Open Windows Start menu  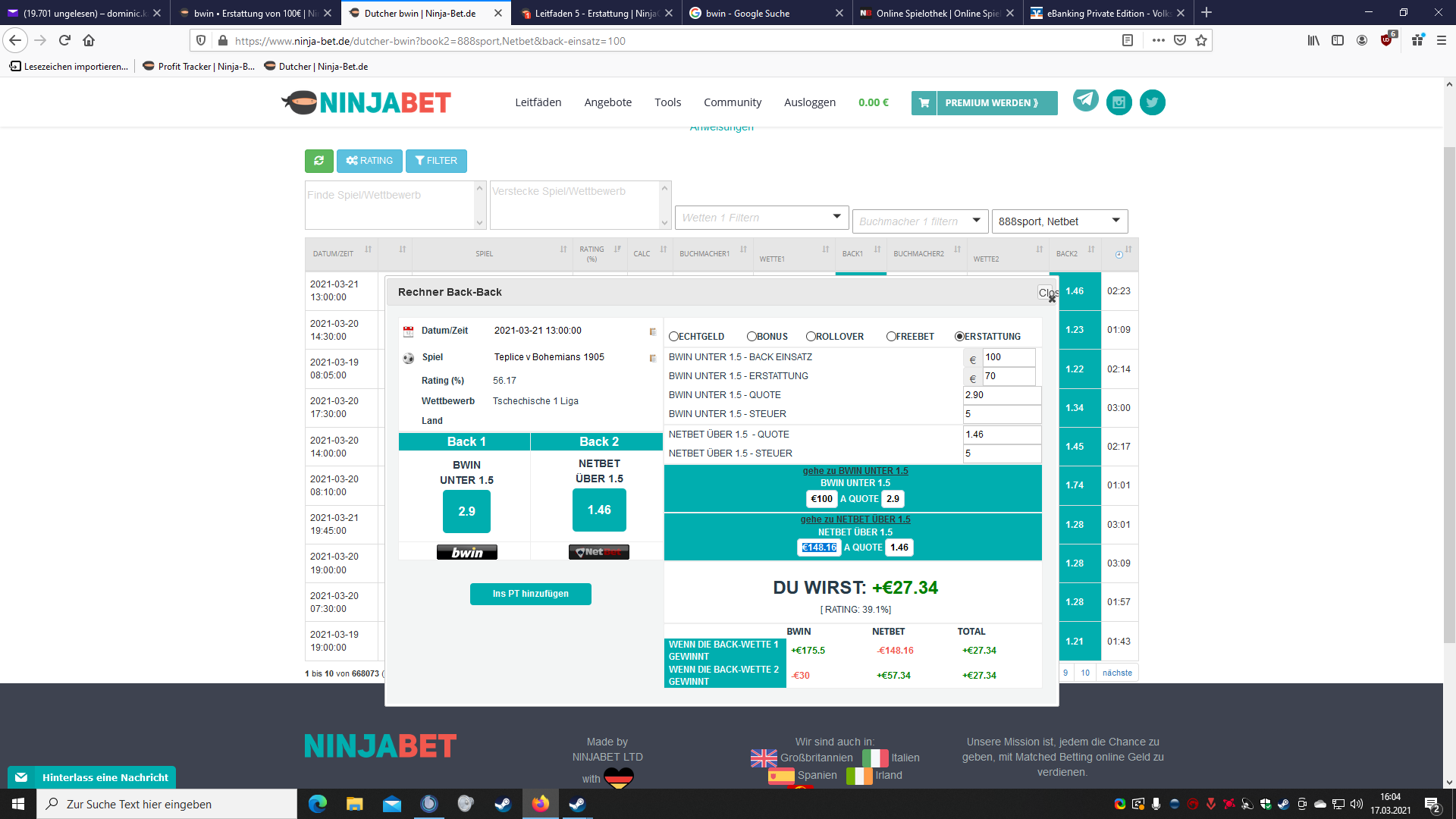coord(18,804)
